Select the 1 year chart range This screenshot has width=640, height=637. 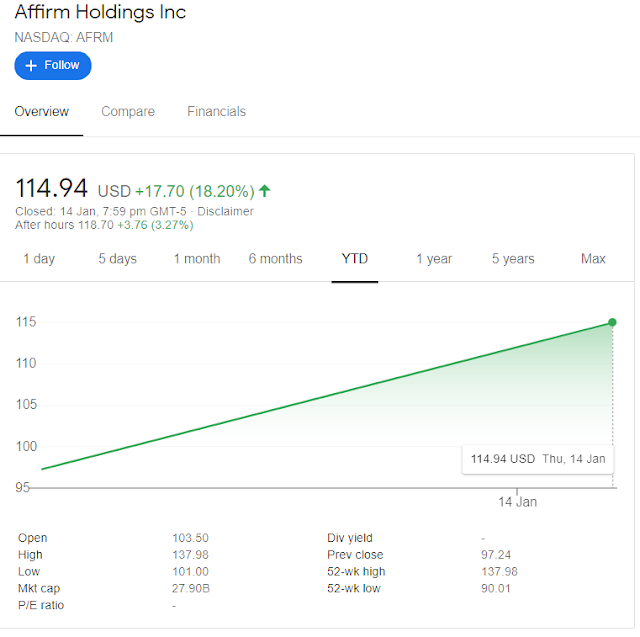tap(434, 259)
